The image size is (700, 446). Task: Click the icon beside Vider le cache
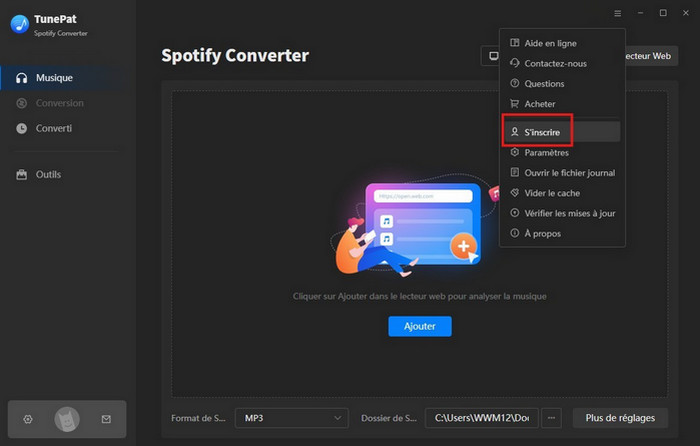click(515, 193)
